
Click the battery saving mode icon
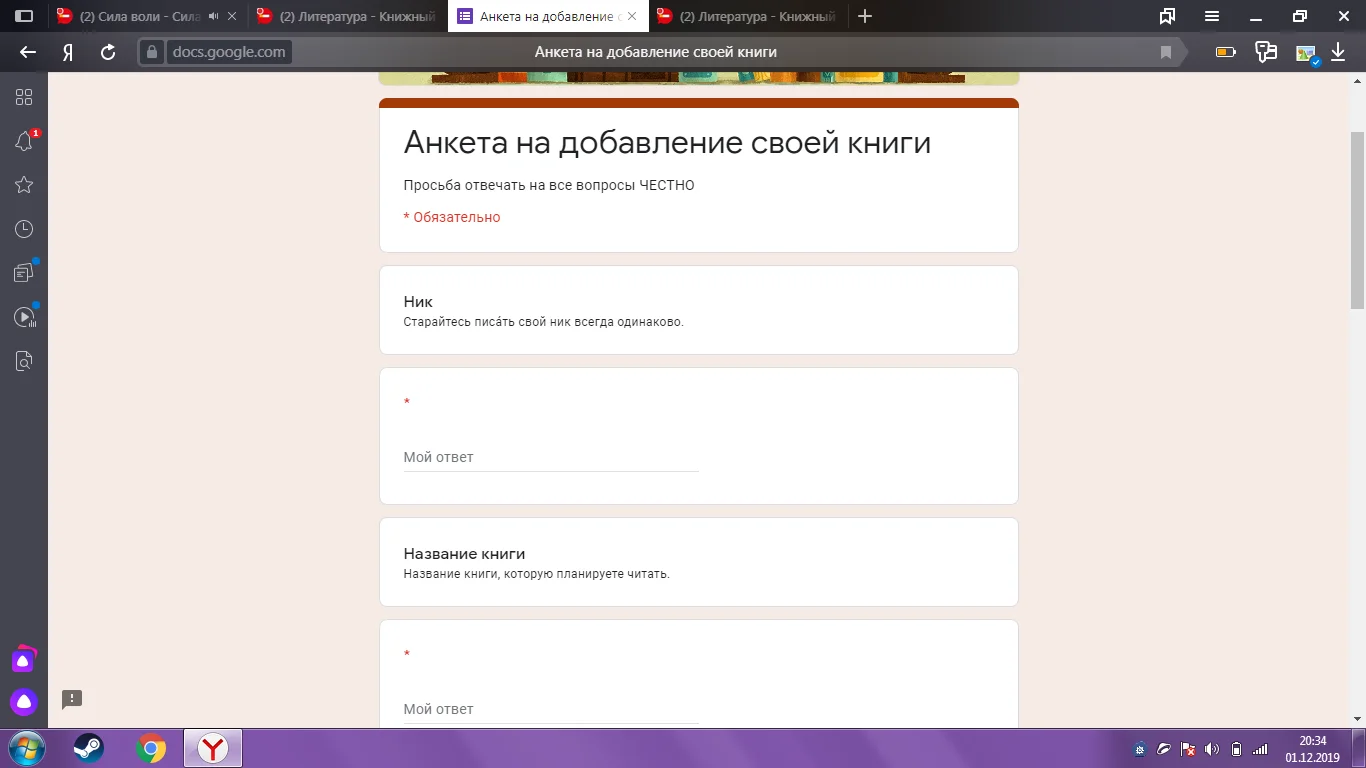[1224, 51]
